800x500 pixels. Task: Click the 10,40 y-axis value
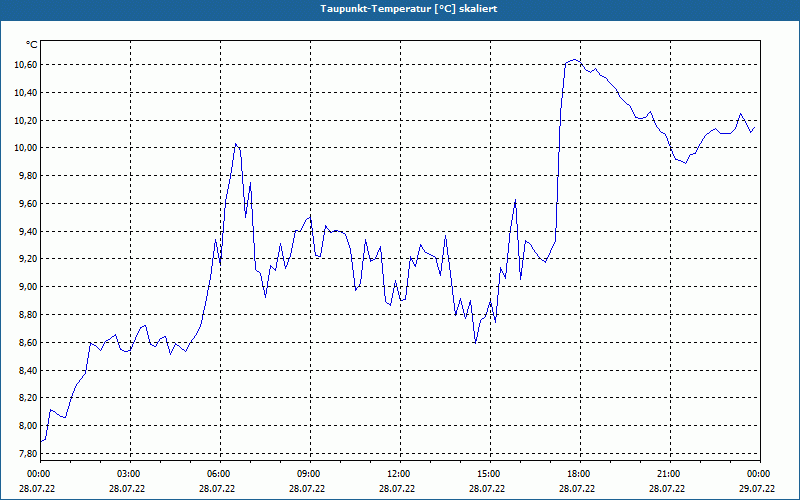[26, 92]
